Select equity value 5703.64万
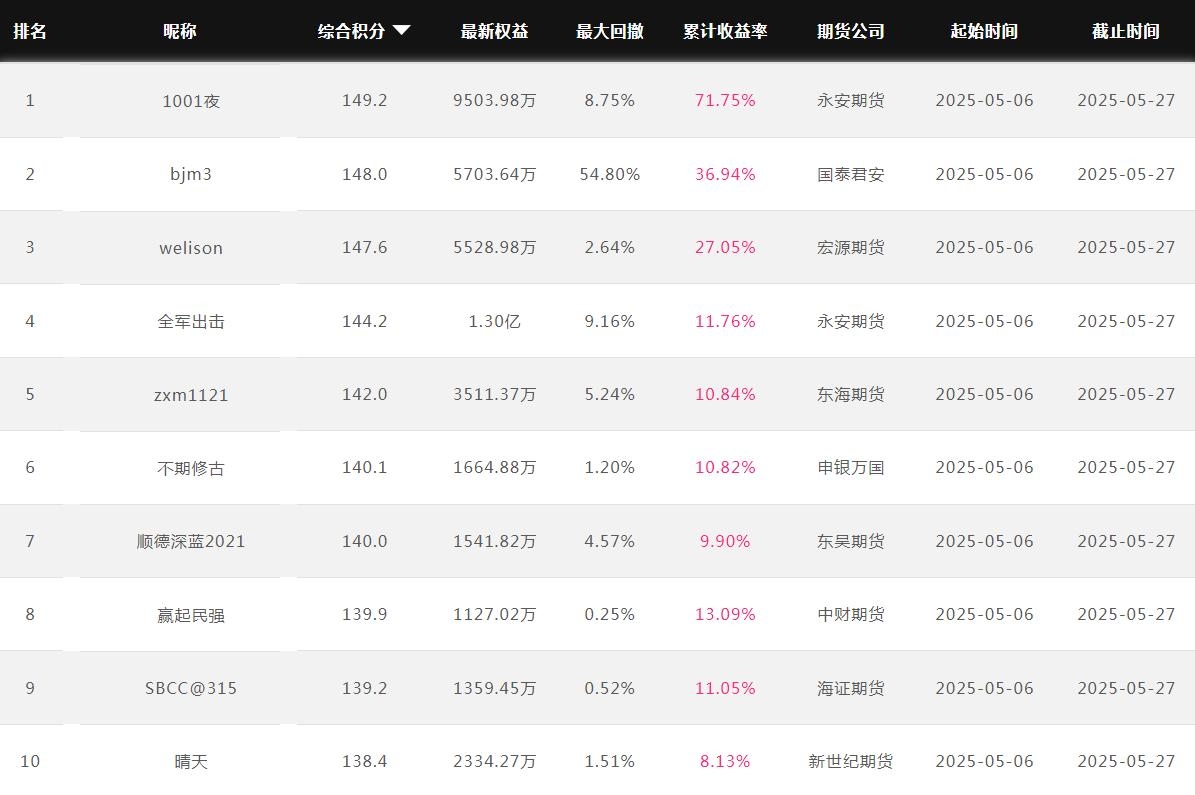Screen dimensions: 1195x795 click(x=495, y=175)
